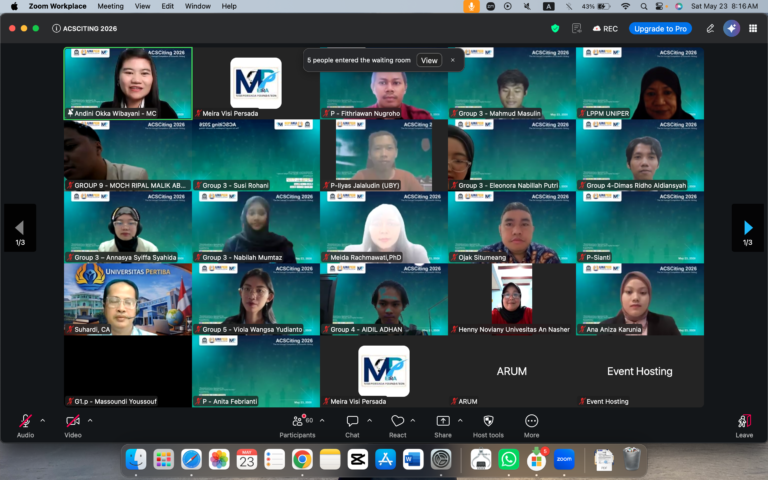Open the meeting summary notes icon
The height and width of the screenshot is (480, 768).
tap(576, 28)
